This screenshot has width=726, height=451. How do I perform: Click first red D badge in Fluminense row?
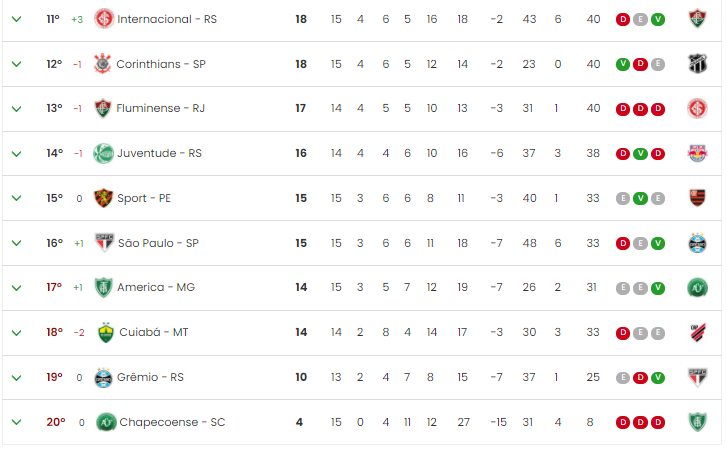pyautogui.click(x=623, y=109)
